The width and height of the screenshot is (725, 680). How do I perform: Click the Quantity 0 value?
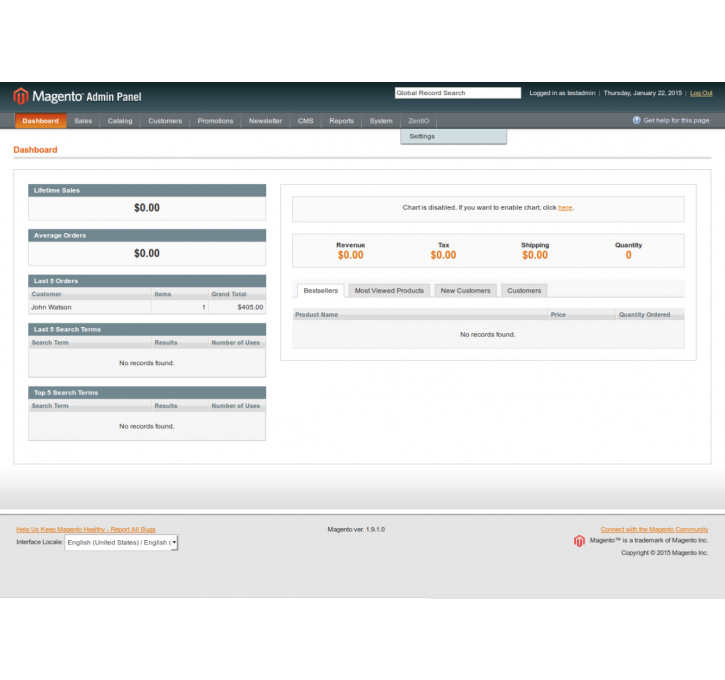628,255
